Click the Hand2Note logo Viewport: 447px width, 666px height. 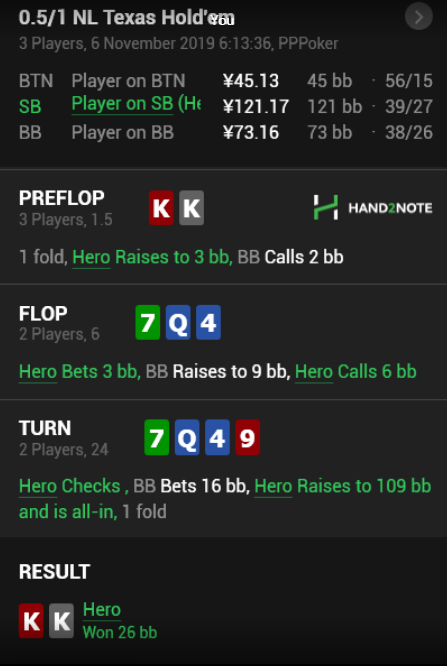coord(373,207)
